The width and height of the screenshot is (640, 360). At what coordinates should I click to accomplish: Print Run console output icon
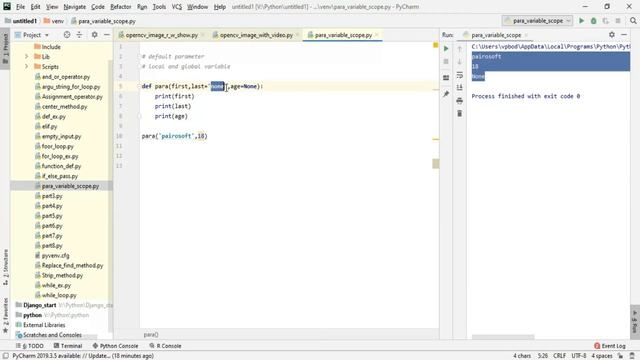click(x=460, y=100)
